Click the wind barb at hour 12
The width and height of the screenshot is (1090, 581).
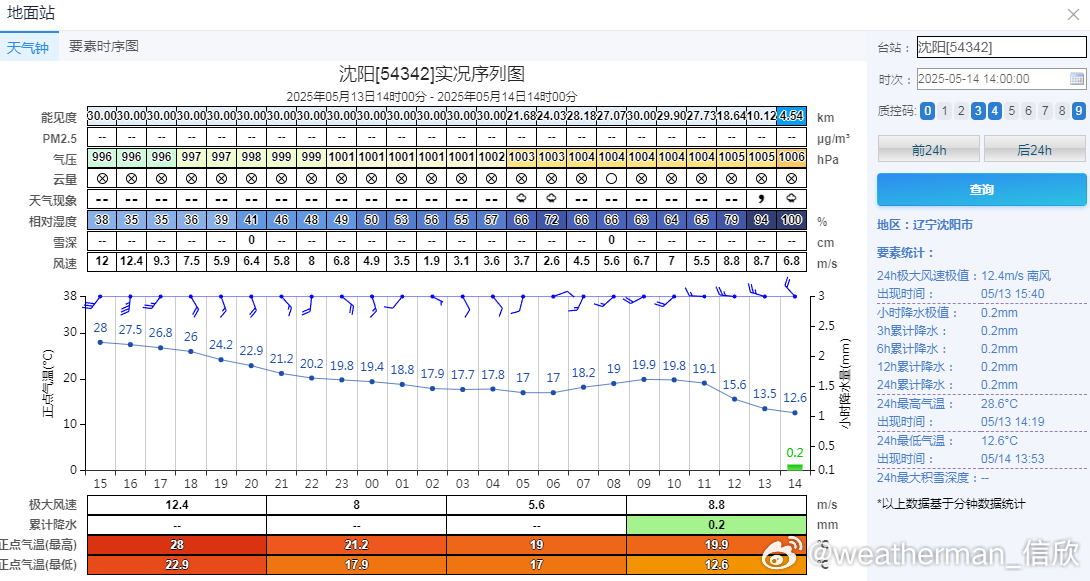[725, 292]
